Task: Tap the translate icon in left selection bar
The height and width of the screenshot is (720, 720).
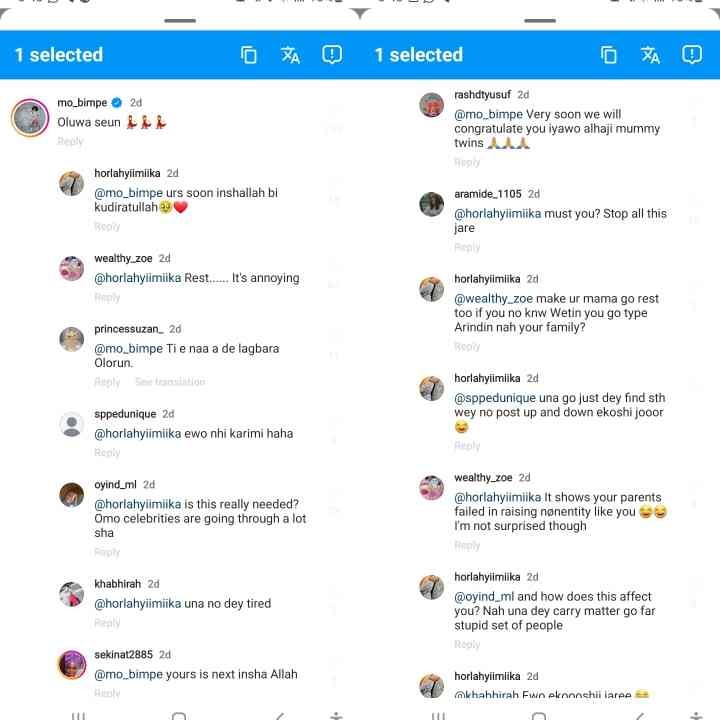Action: 290,55
